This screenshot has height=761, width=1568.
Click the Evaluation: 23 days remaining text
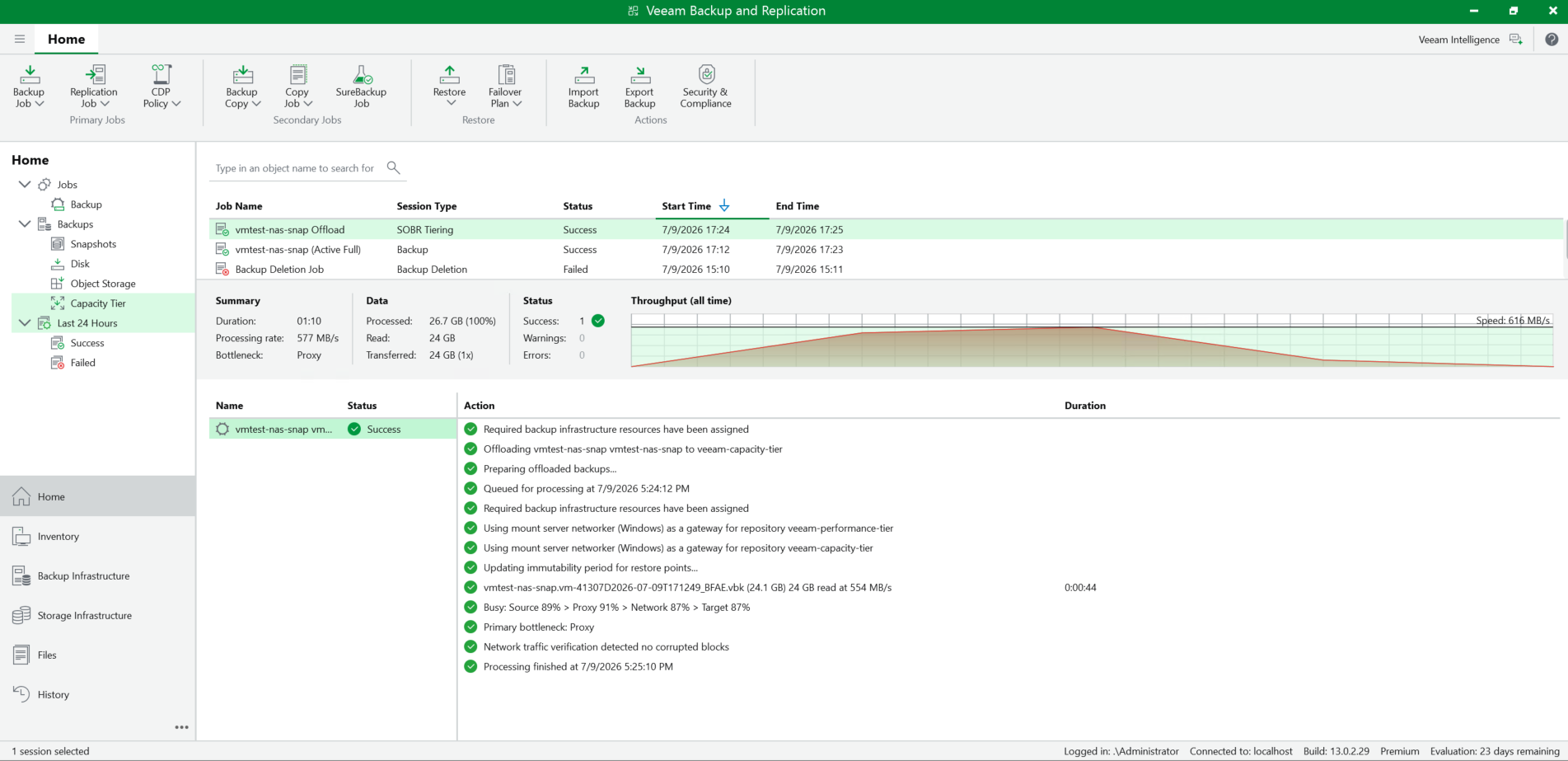(x=1495, y=751)
